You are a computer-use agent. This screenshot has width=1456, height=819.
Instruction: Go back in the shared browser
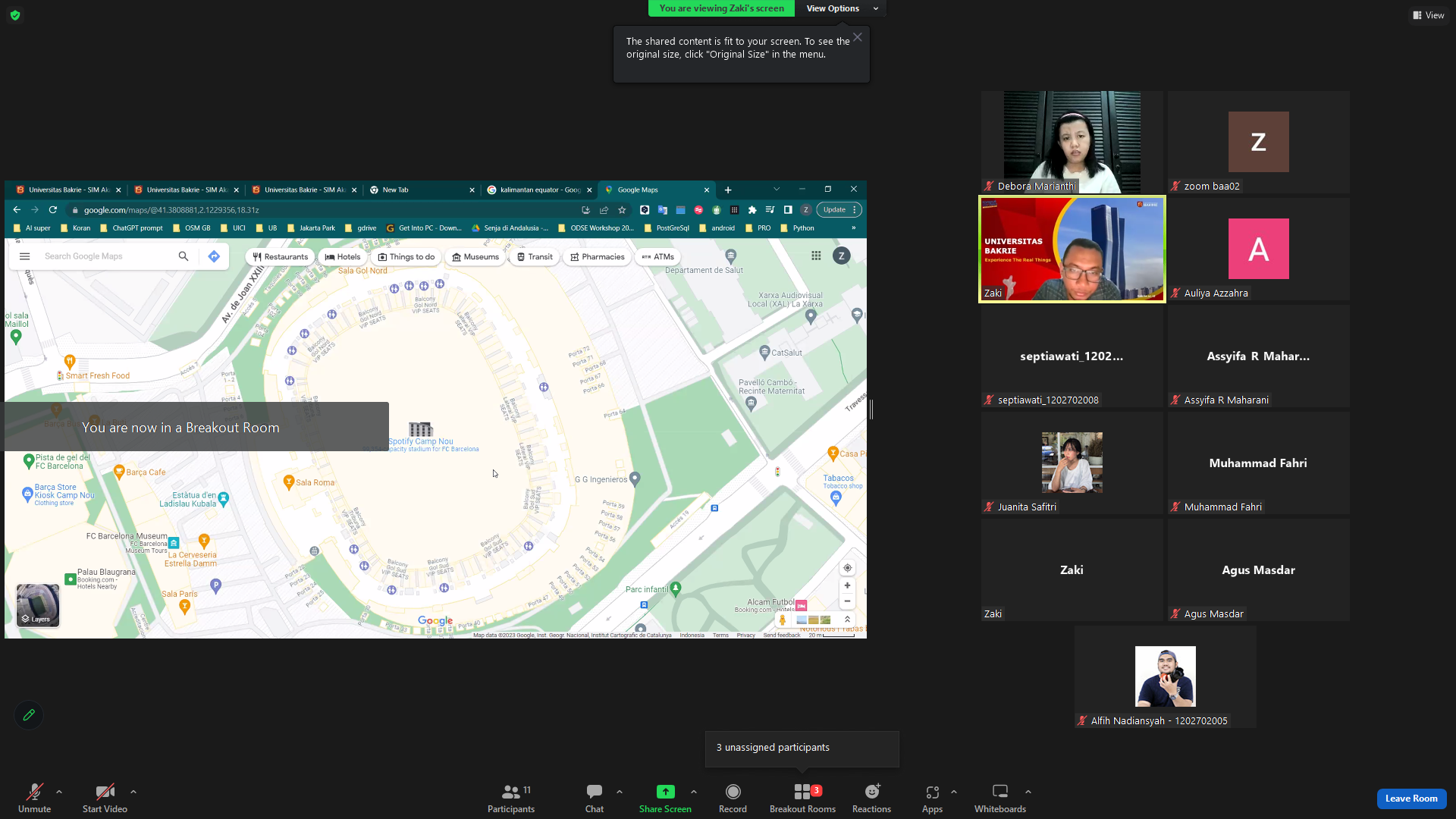pyautogui.click(x=17, y=210)
